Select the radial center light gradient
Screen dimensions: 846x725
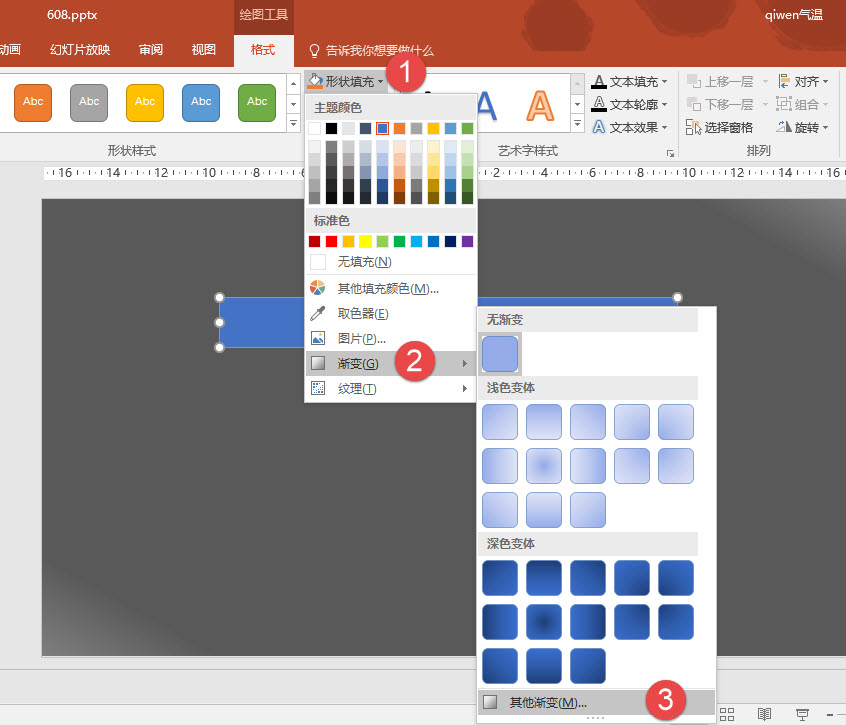tap(544, 466)
